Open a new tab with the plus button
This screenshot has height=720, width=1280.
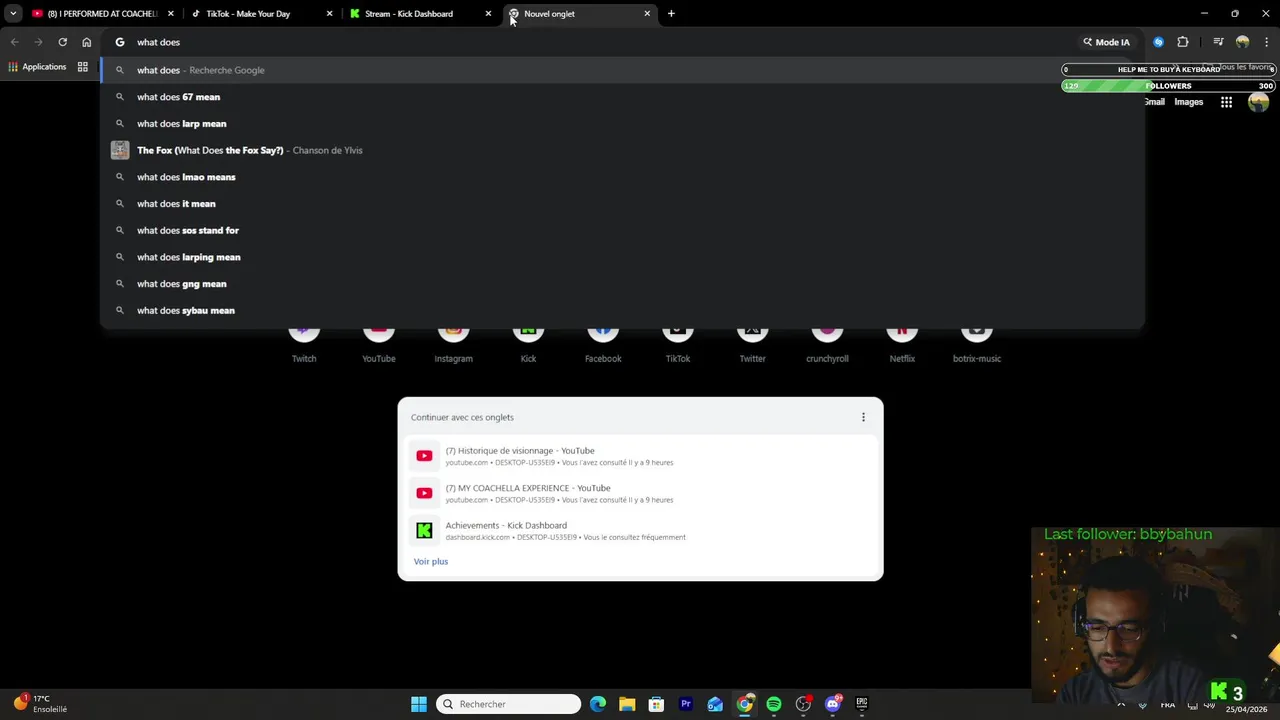[671, 14]
